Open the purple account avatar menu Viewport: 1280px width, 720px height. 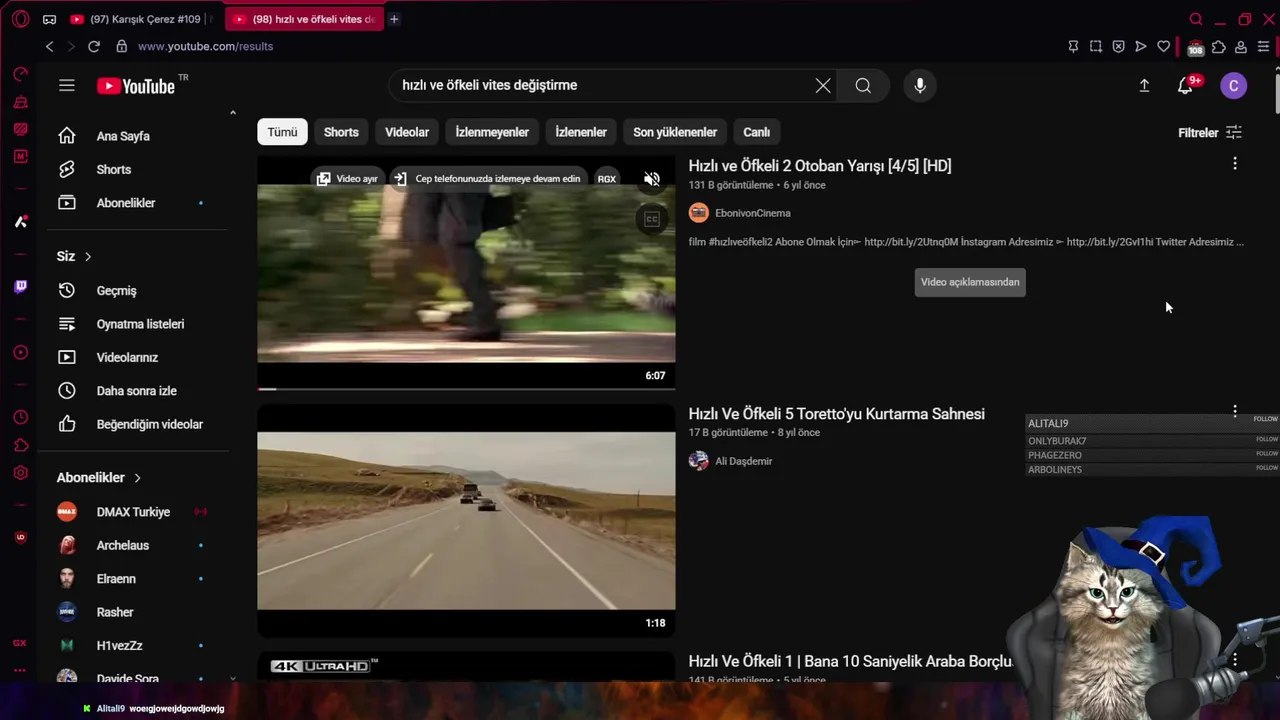(x=1234, y=86)
